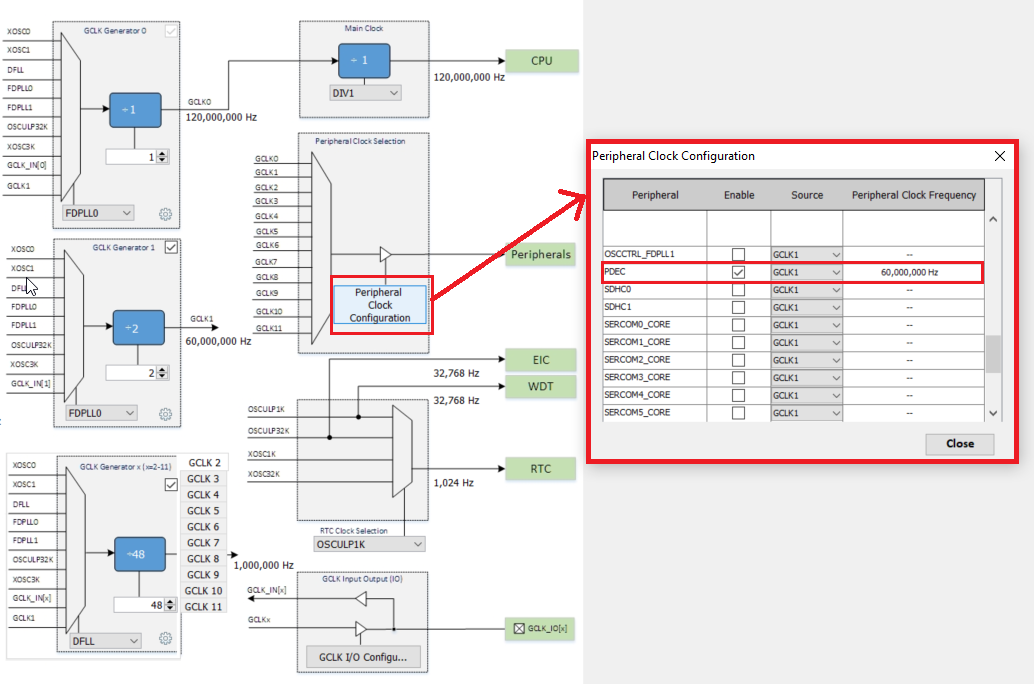Click the crossed box icon beside GCLK_IO[x]
Screen dimensions: 1034x684
pyautogui.click(x=518, y=629)
